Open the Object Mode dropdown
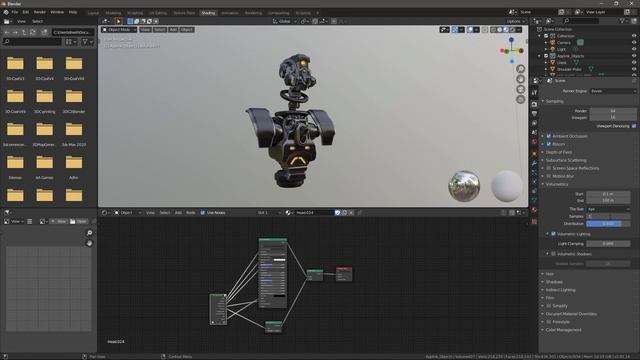The height and width of the screenshot is (360, 640). pyautogui.click(x=119, y=30)
